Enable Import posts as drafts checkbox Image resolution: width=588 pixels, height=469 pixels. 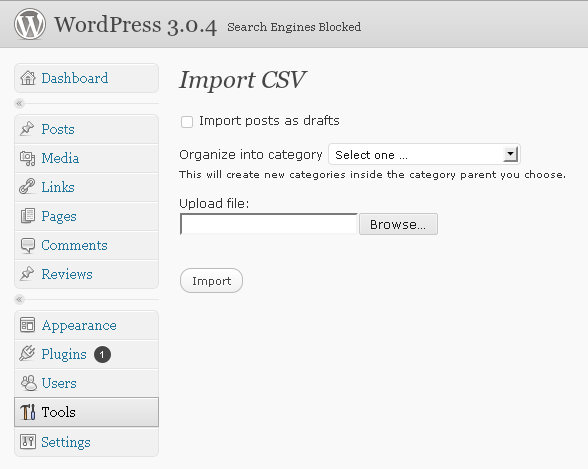pyautogui.click(x=187, y=122)
